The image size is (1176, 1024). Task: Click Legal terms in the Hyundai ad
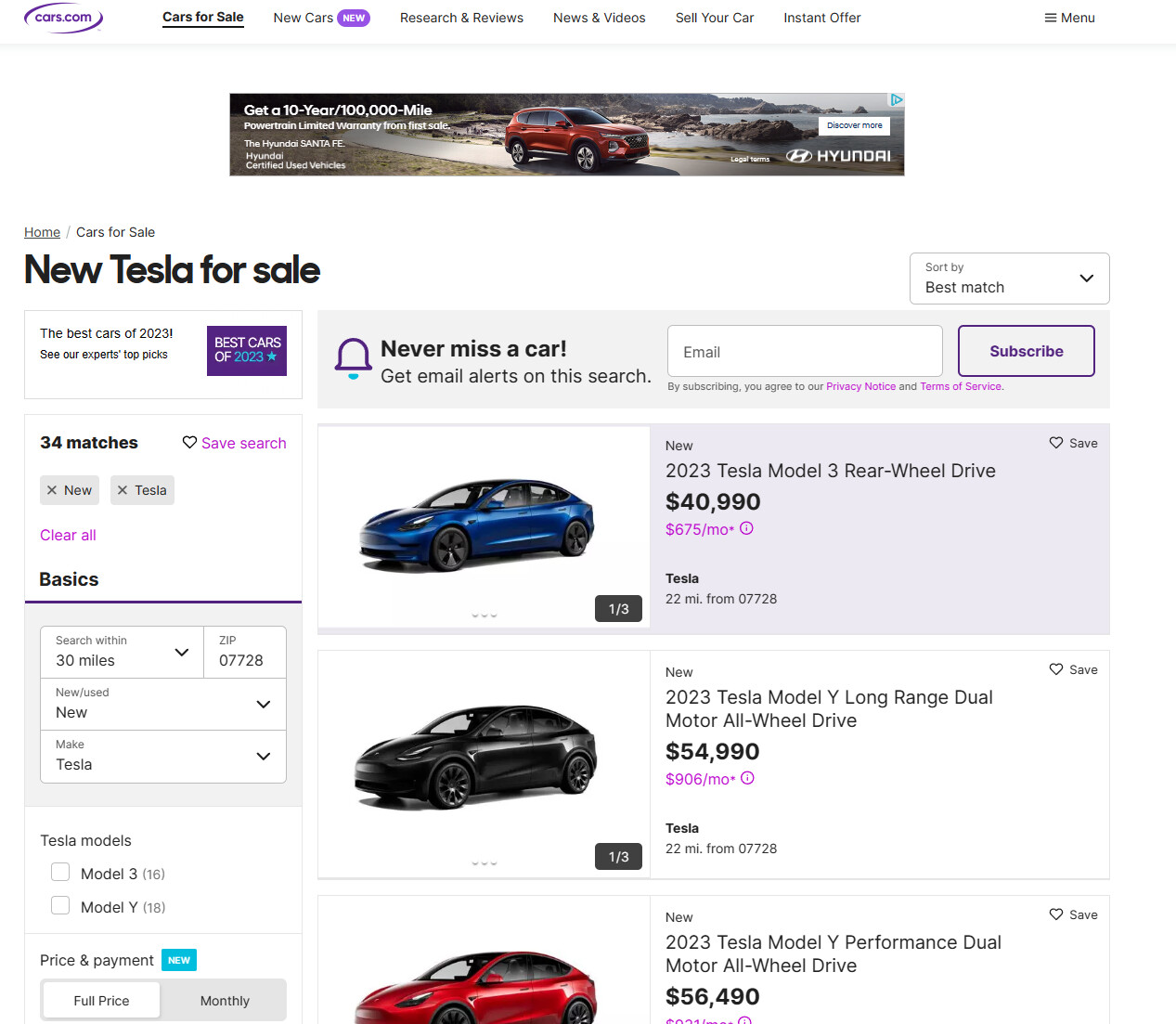[750, 159]
